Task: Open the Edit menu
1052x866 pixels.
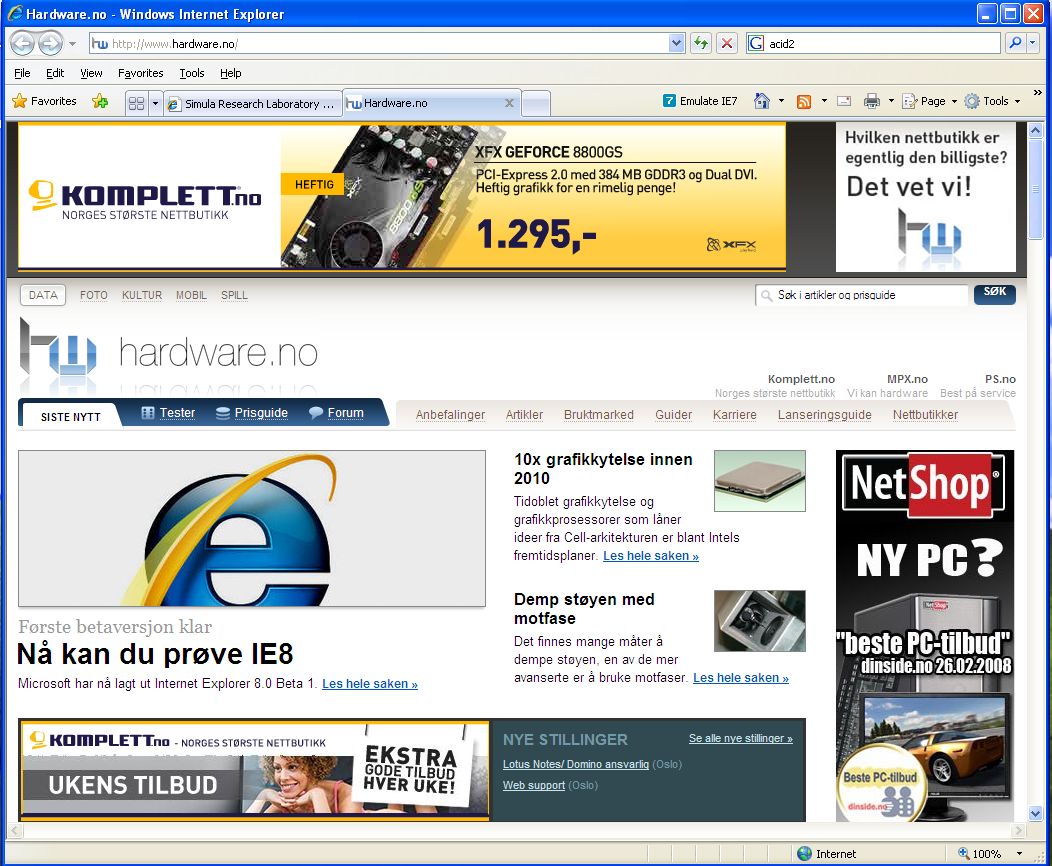Action: [55, 73]
